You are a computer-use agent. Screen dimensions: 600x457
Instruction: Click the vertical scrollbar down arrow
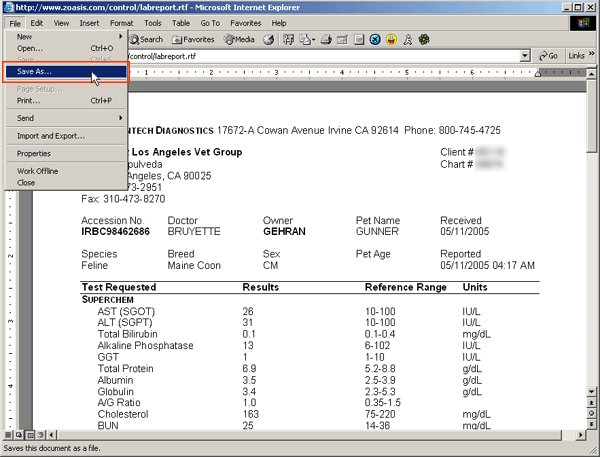click(592, 391)
